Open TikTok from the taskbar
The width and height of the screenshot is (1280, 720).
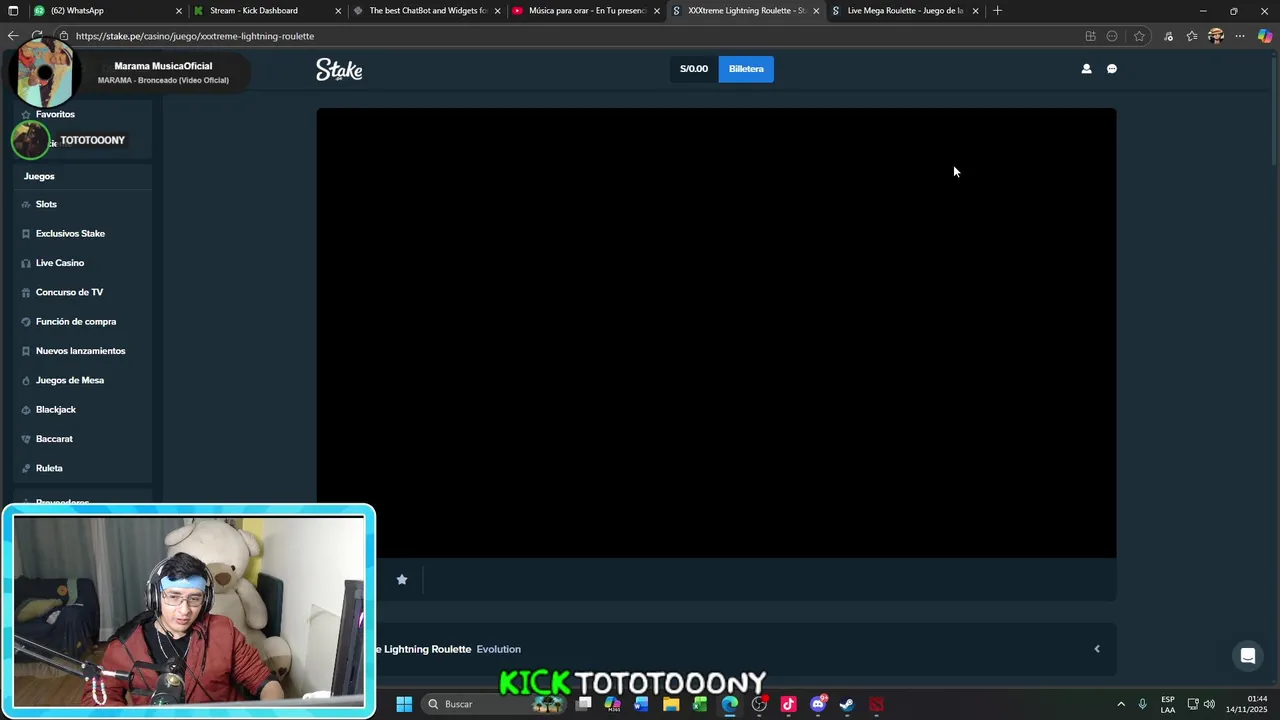coord(788,704)
